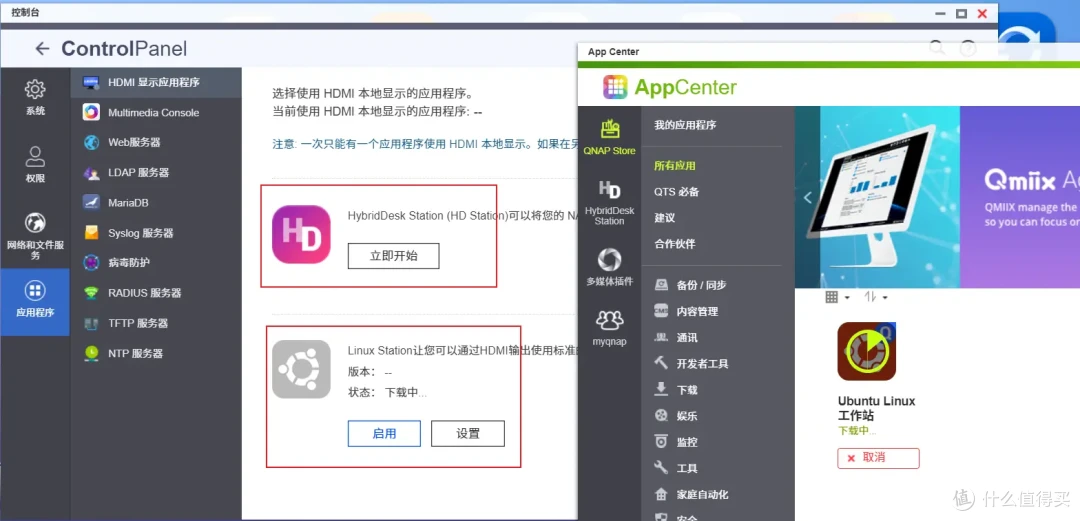Viewport: 1080px width, 521px height.
Task: Click the Ubuntu Linux 工作站 app icon
Action: pos(866,351)
